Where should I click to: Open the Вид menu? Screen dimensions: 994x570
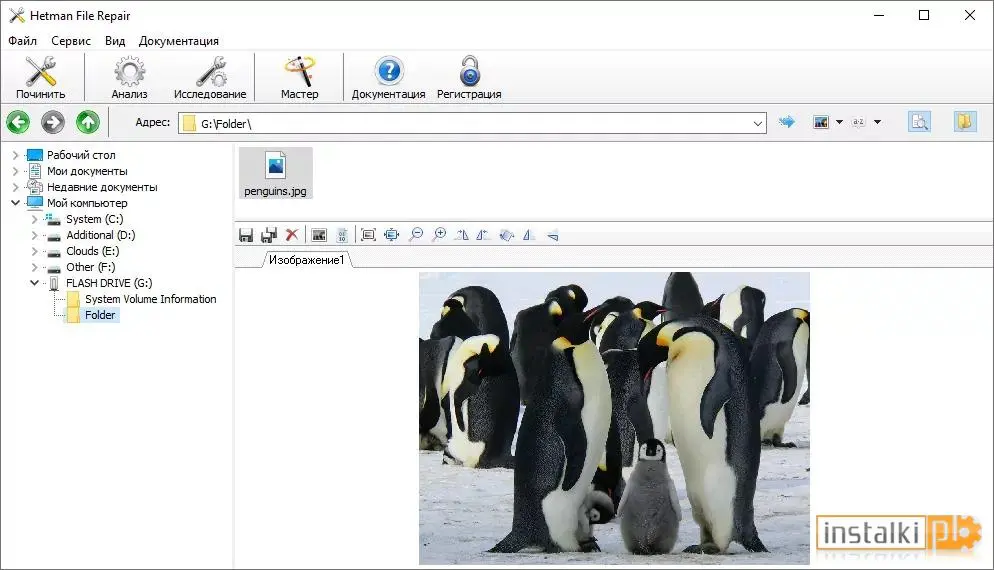coord(115,41)
